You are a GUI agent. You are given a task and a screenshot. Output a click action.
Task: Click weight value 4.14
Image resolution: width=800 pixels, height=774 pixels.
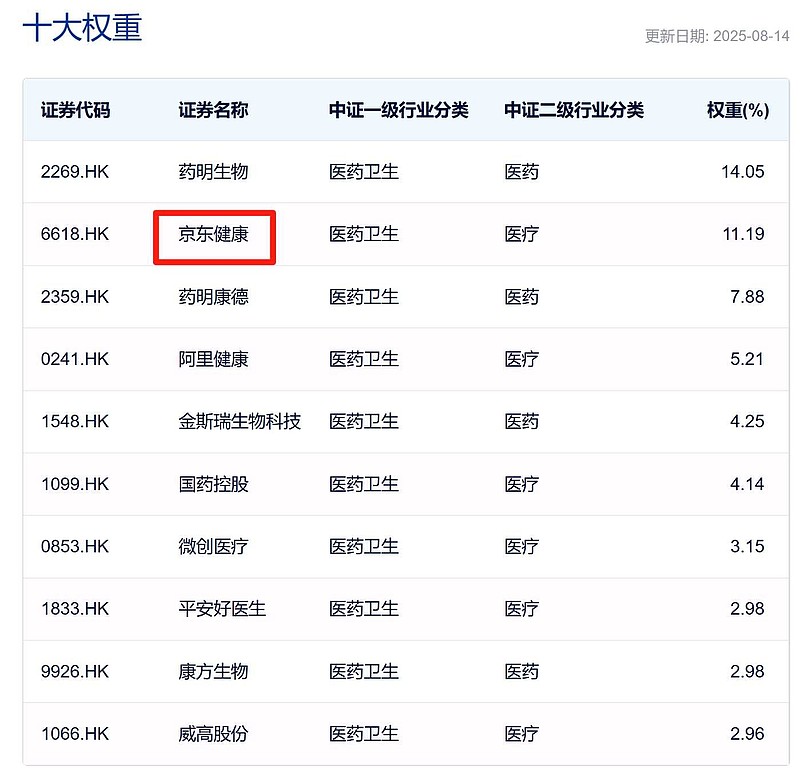(747, 484)
